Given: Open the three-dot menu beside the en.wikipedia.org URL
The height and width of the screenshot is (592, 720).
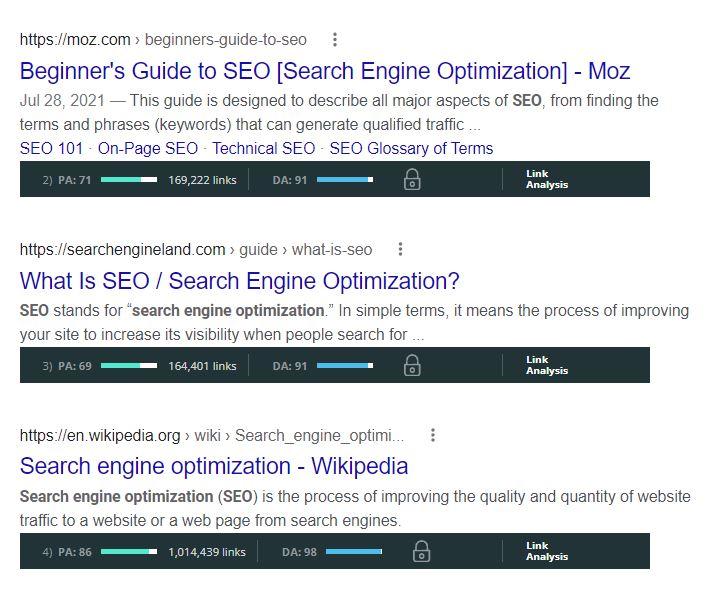Looking at the screenshot, I should (433, 435).
